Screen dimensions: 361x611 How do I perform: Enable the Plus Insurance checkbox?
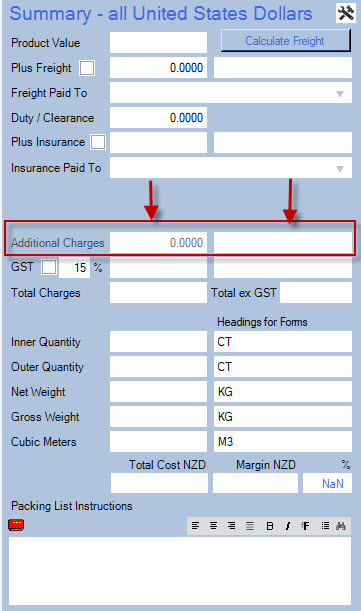click(98, 142)
